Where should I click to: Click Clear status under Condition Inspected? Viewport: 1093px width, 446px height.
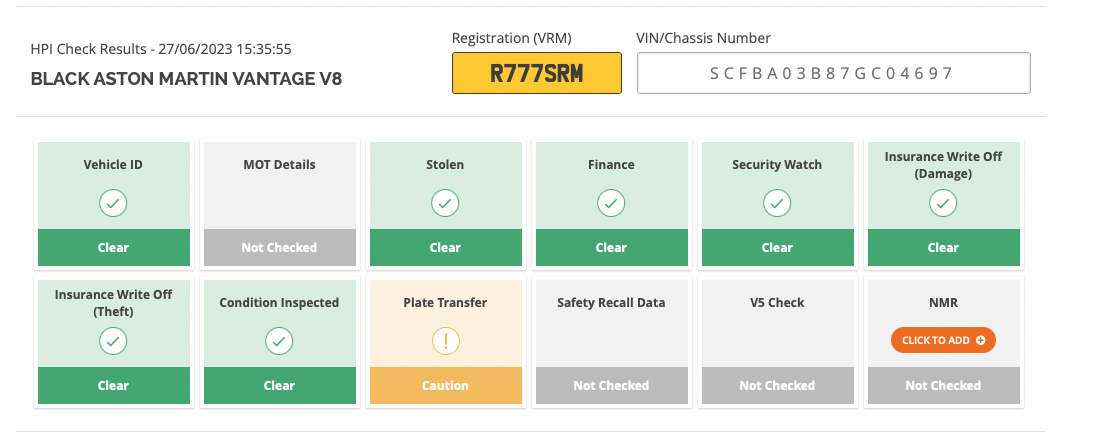(280, 385)
